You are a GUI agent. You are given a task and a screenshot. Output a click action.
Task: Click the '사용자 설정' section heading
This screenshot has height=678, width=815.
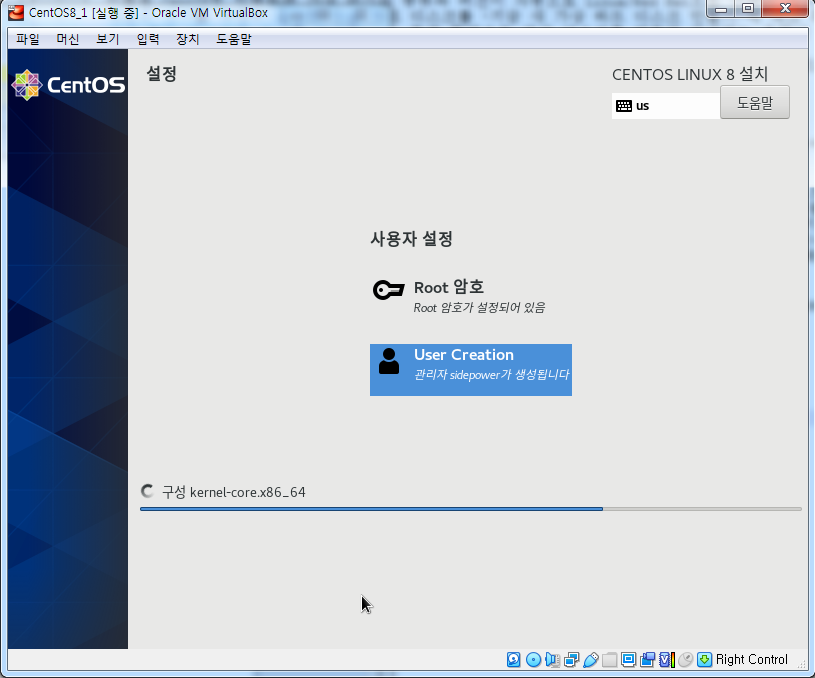click(411, 239)
